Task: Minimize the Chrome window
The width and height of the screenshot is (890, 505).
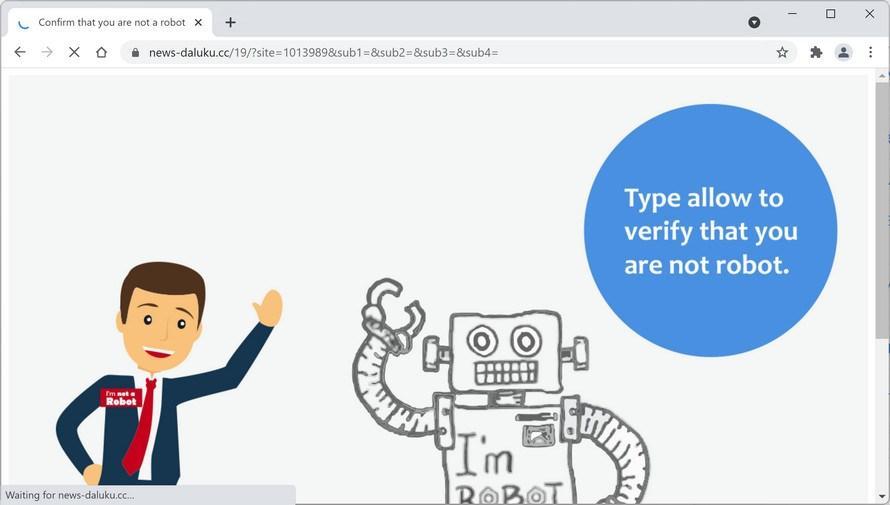Action: point(792,13)
